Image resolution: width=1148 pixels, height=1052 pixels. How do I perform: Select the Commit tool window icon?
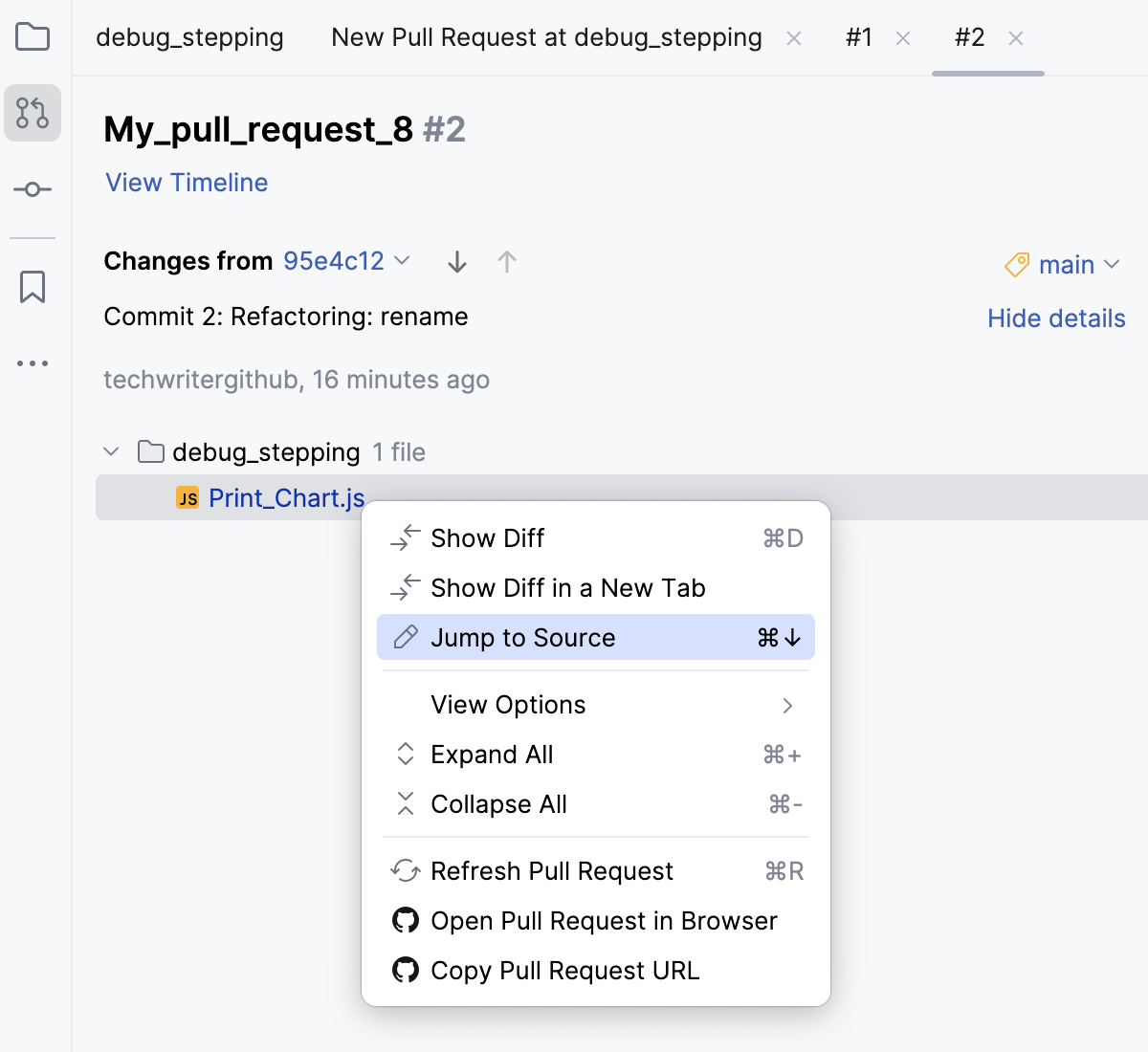coord(32,188)
